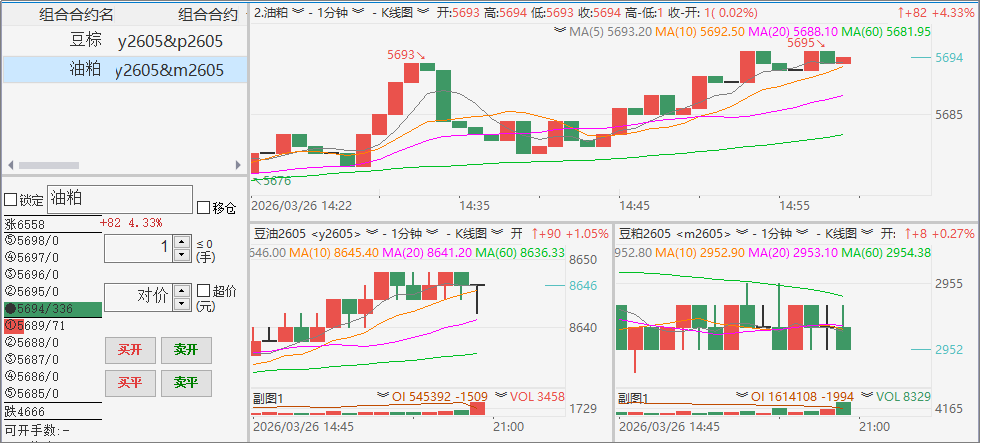Click the chevron before VOL 8329 indicator

(865, 397)
